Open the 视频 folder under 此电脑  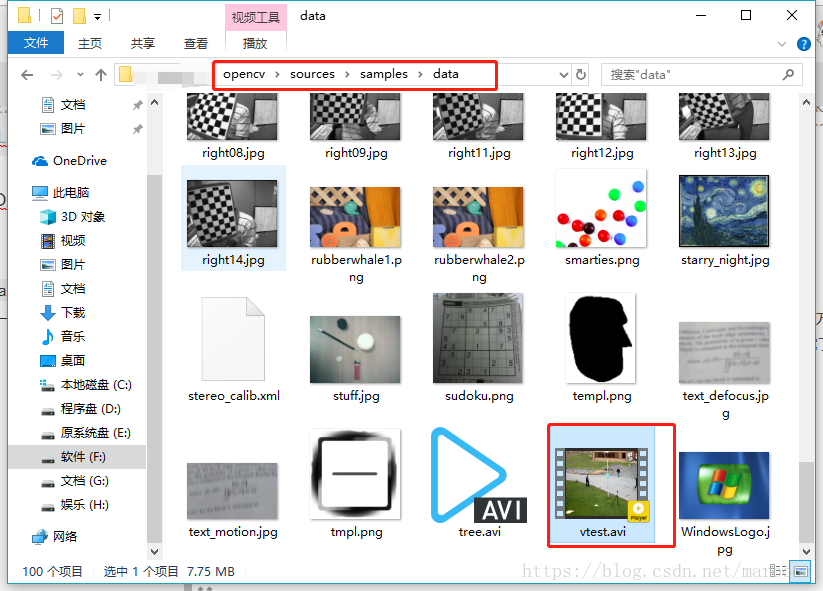point(73,241)
